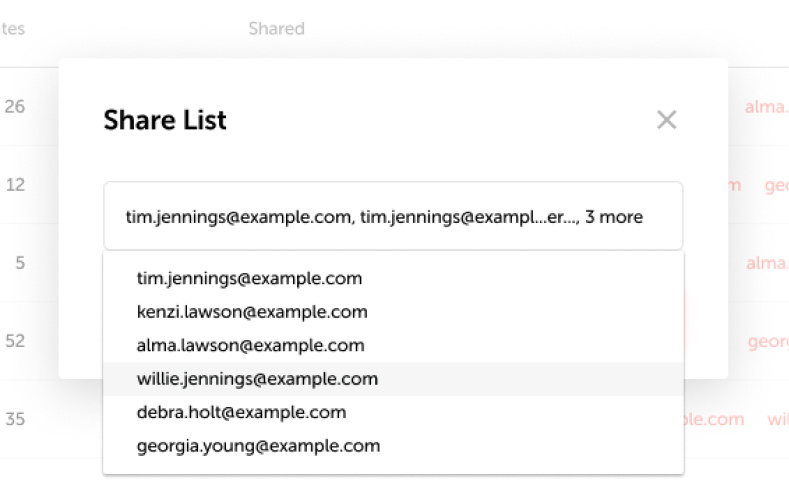The width and height of the screenshot is (789, 496).
Task: Click the Shared column header
Action: point(276,29)
